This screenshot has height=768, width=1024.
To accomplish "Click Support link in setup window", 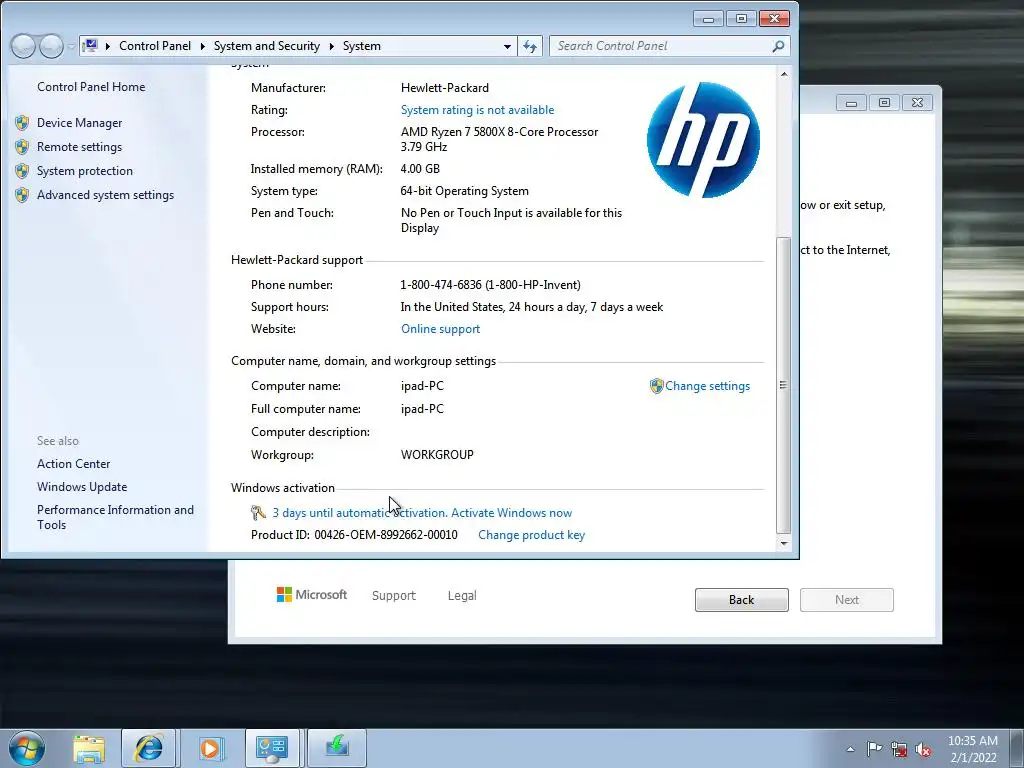I will (x=394, y=596).
